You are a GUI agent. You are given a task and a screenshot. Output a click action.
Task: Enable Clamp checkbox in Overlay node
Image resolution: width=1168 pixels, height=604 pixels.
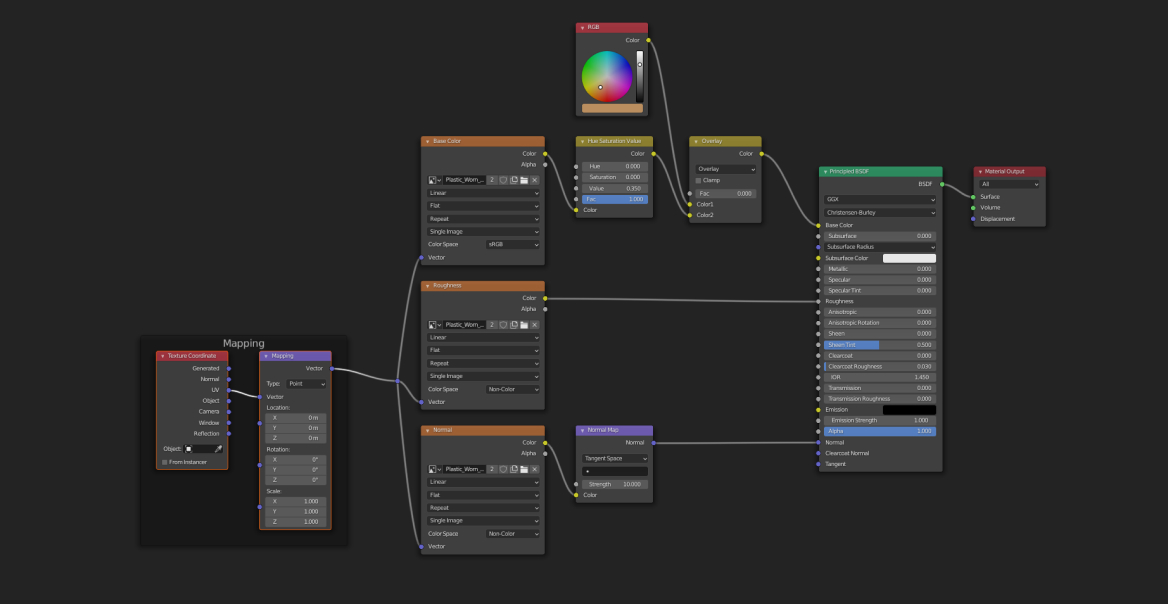[698, 180]
